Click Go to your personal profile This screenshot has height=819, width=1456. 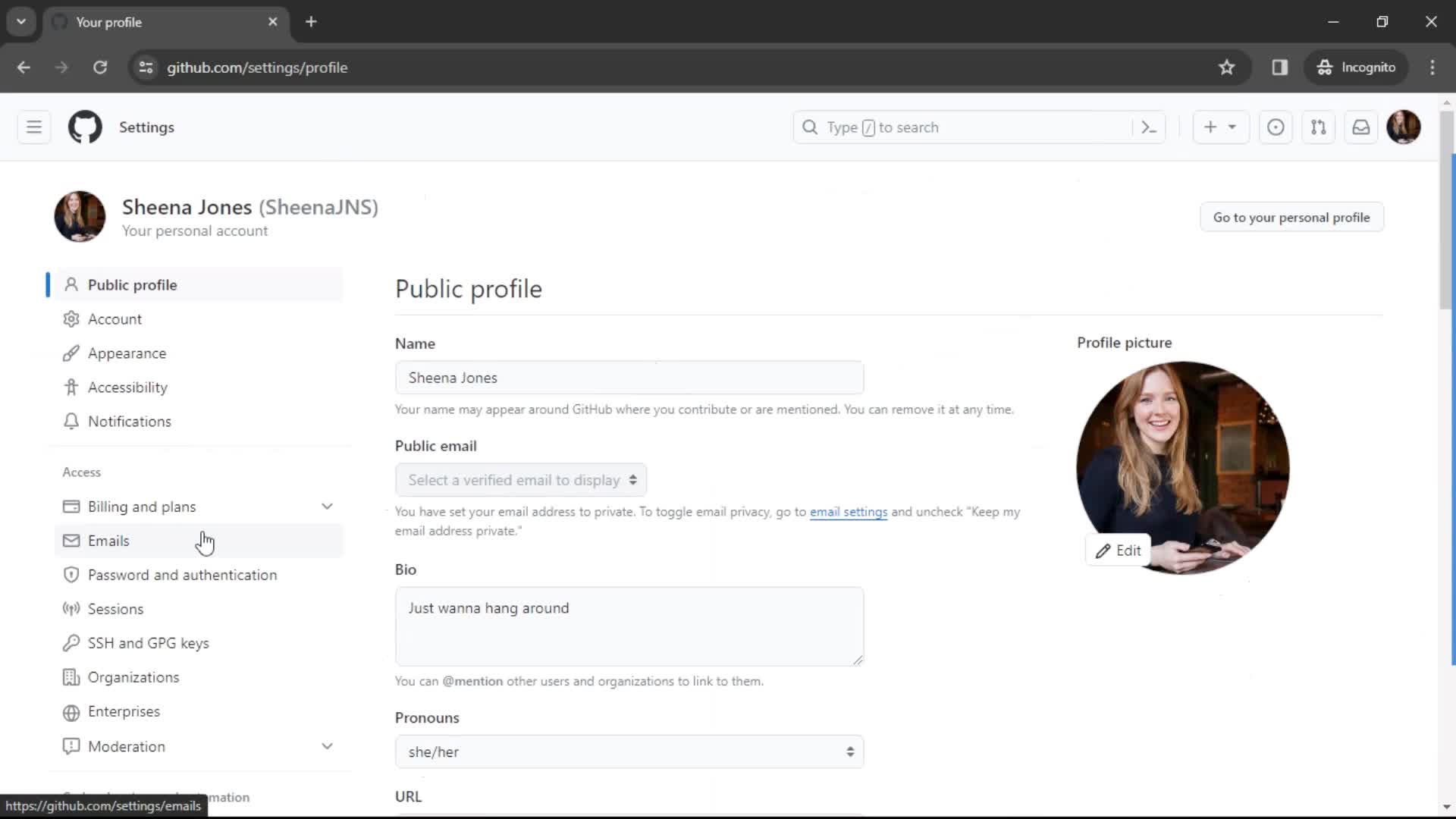[x=1291, y=218]
